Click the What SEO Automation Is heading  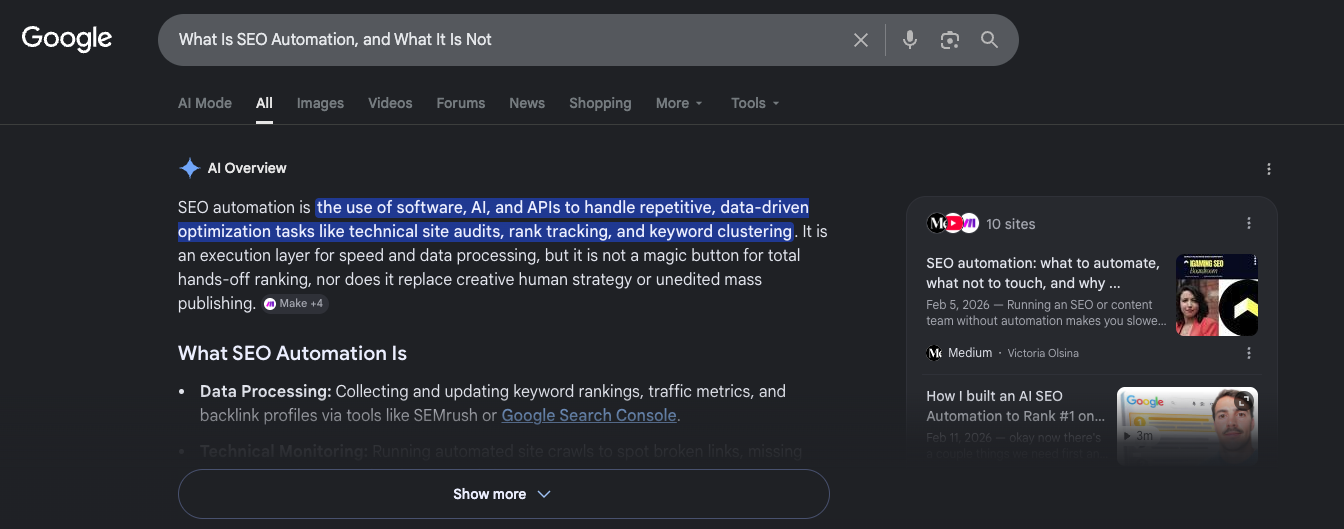(292, 353)
